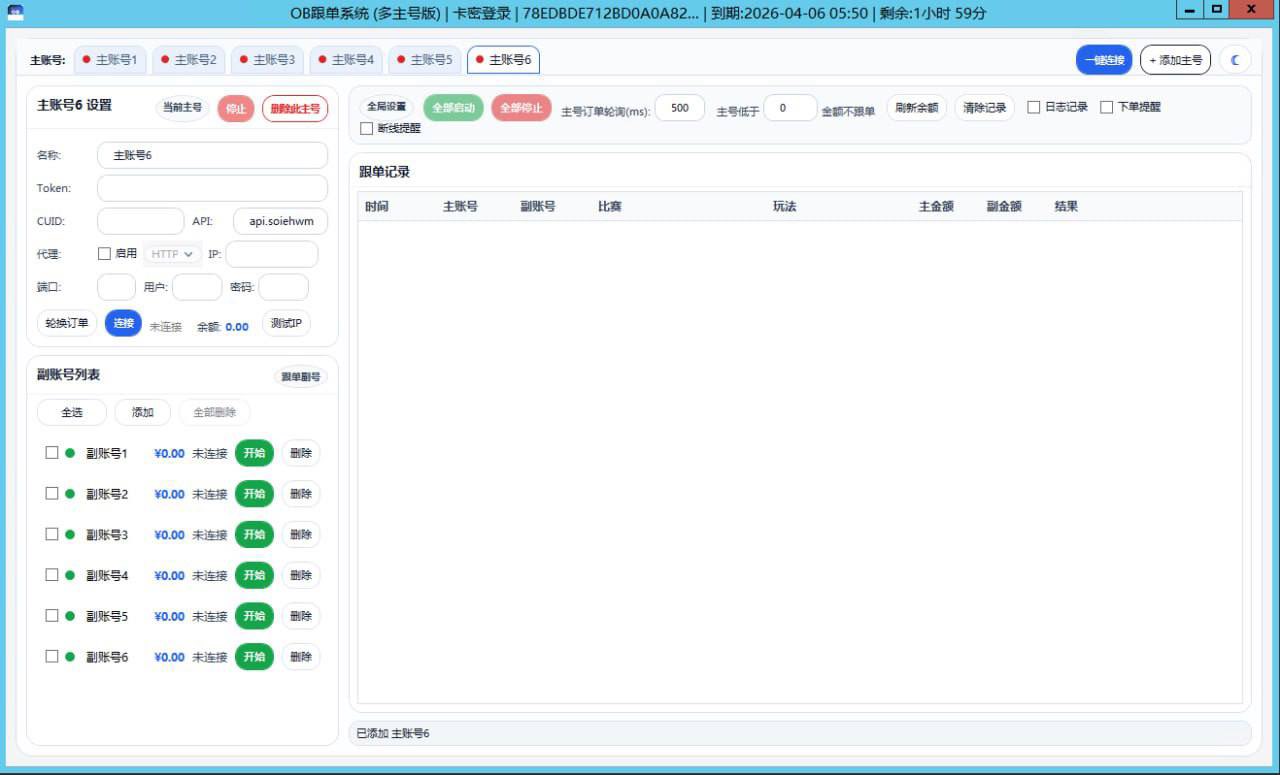This screenshot has width=1280, height=775.
Task: Start all accounts with the green 全部启动 button
Action: [453, 107]
